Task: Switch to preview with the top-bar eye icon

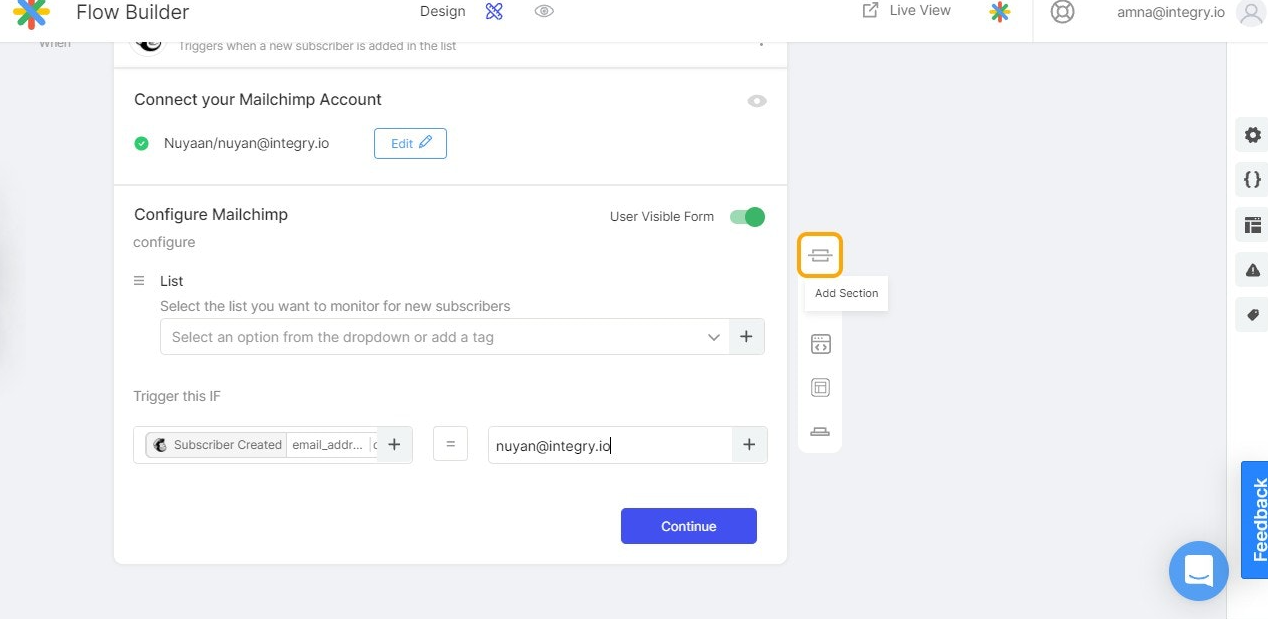Action: pyautogui.click(x=544, y=12)
